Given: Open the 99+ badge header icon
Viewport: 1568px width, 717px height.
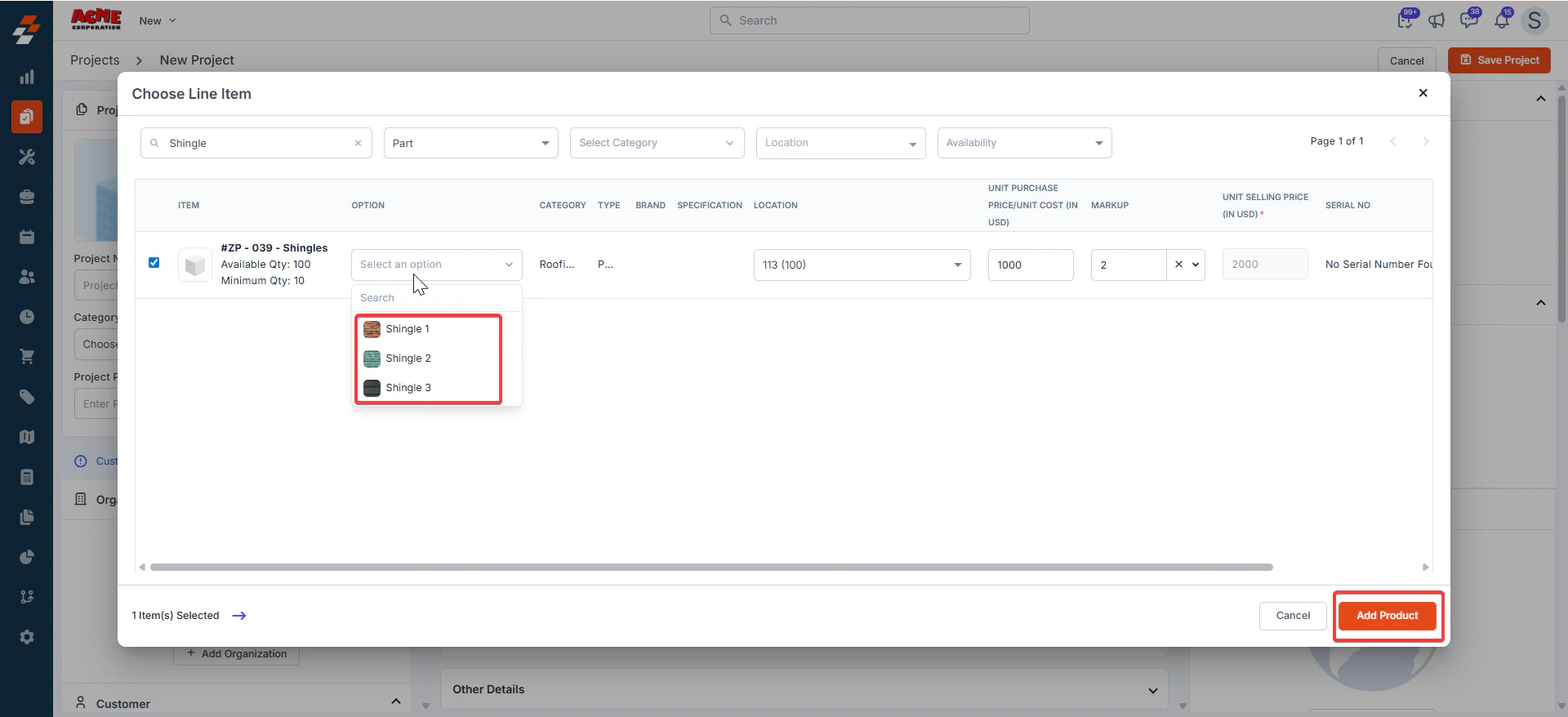Looking at the screenshot, I should (1405, 20).
